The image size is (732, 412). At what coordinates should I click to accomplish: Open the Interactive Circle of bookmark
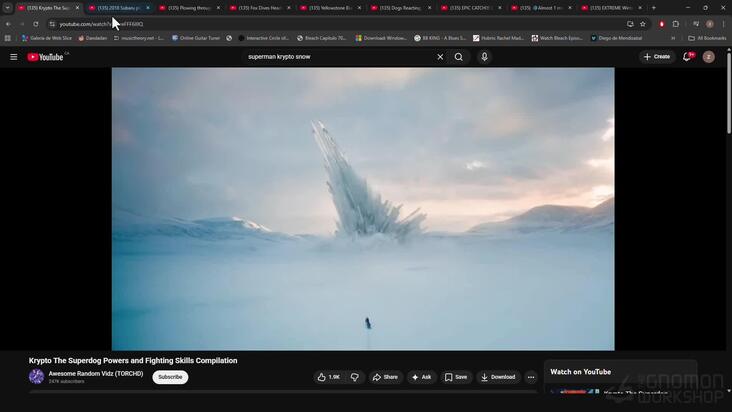click(264, 38)
